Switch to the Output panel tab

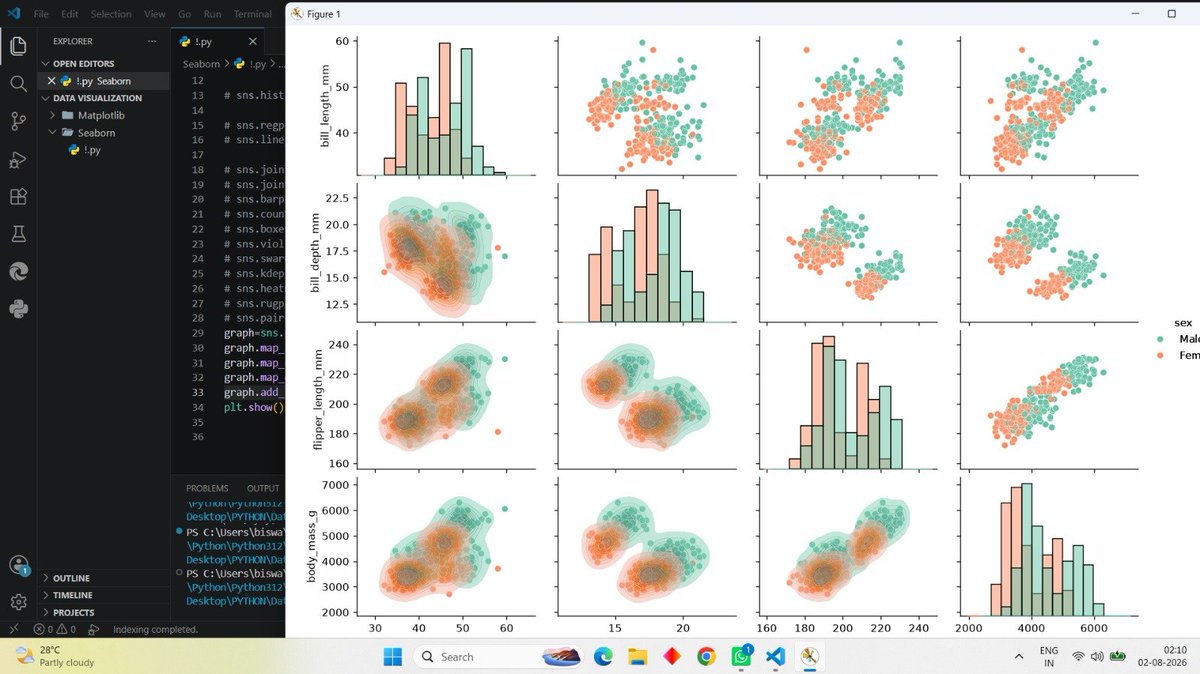263,488
